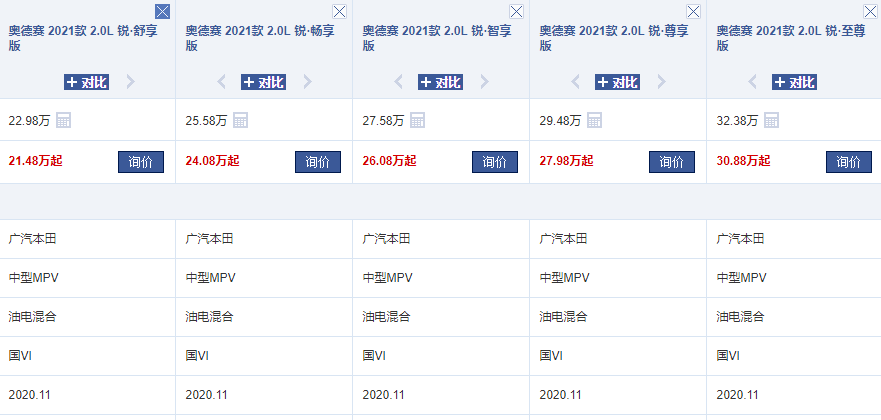
Task: Click guide price 22.98万
Action: click(29, 120)
